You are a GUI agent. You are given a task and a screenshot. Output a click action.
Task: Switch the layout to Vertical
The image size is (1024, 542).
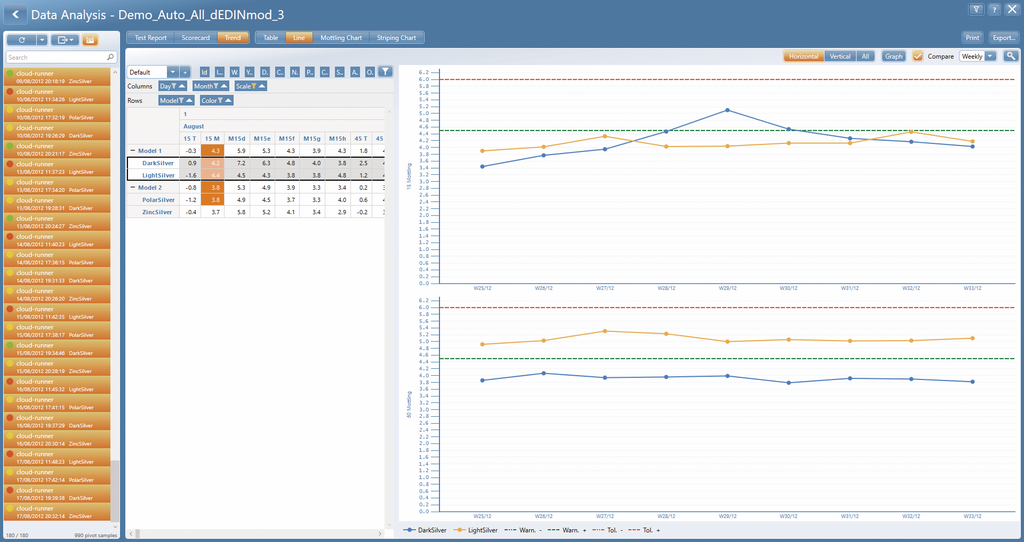(840, 56)
